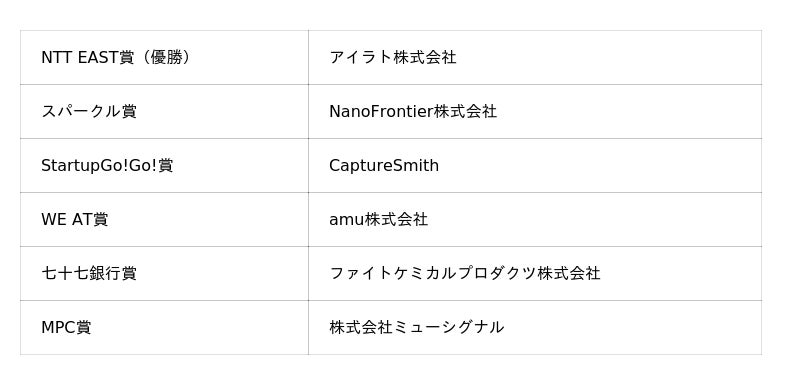
Task: Select 株式会社ミューシグナル company name
Action: tap(416, 328)
